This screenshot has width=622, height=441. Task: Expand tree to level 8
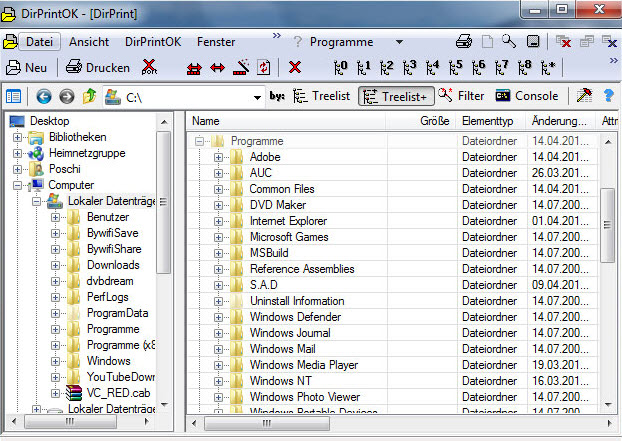click(x=524, y=67)
